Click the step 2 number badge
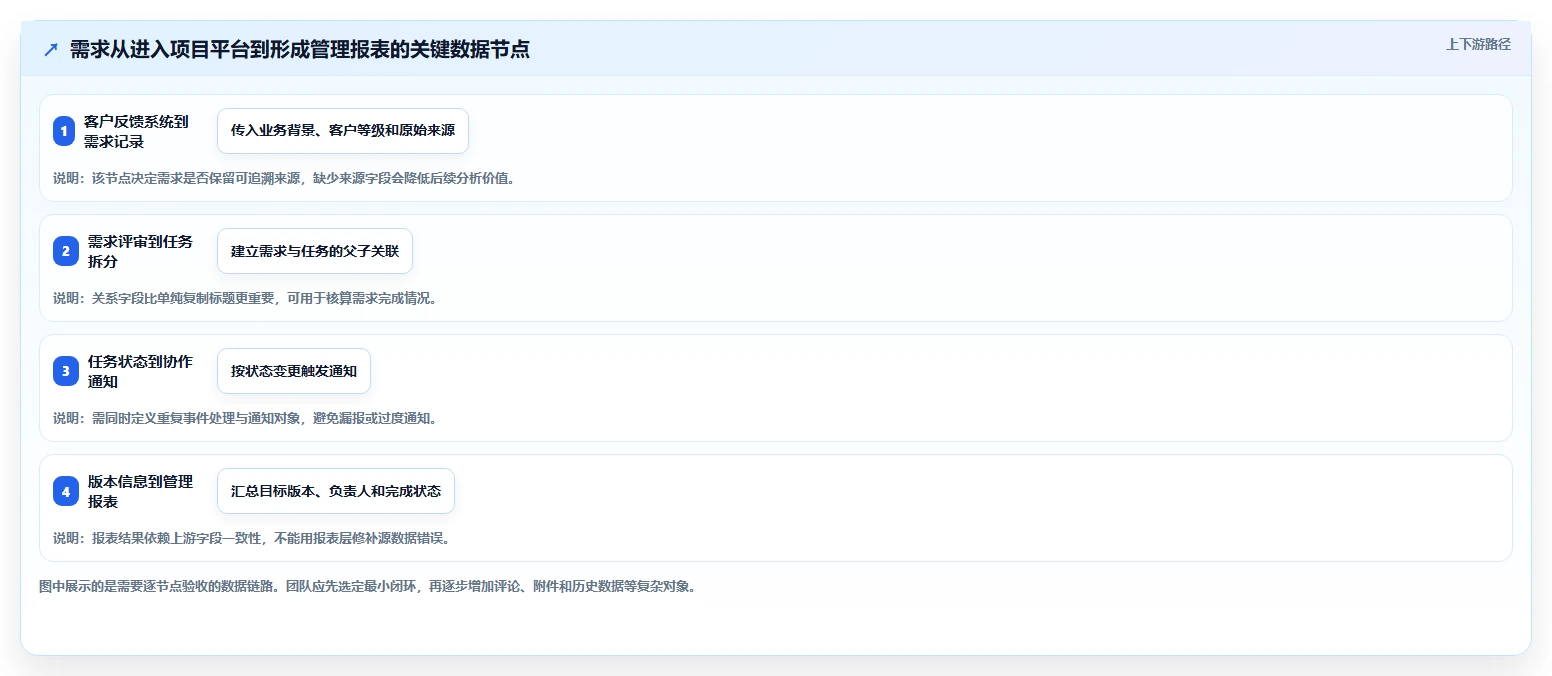The width and height of the screenshot is (1552, 676). pos(65,251)
